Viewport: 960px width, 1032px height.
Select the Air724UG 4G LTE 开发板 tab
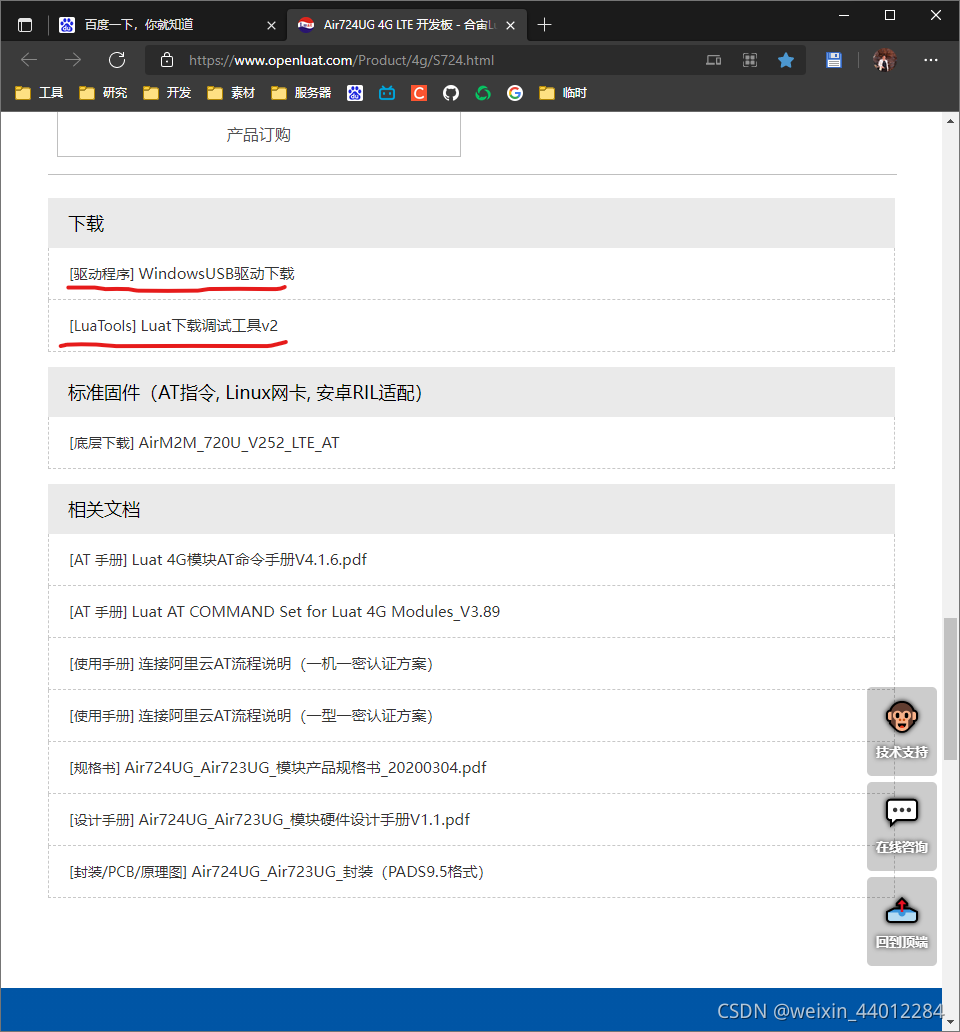click(x=409, y=25)
